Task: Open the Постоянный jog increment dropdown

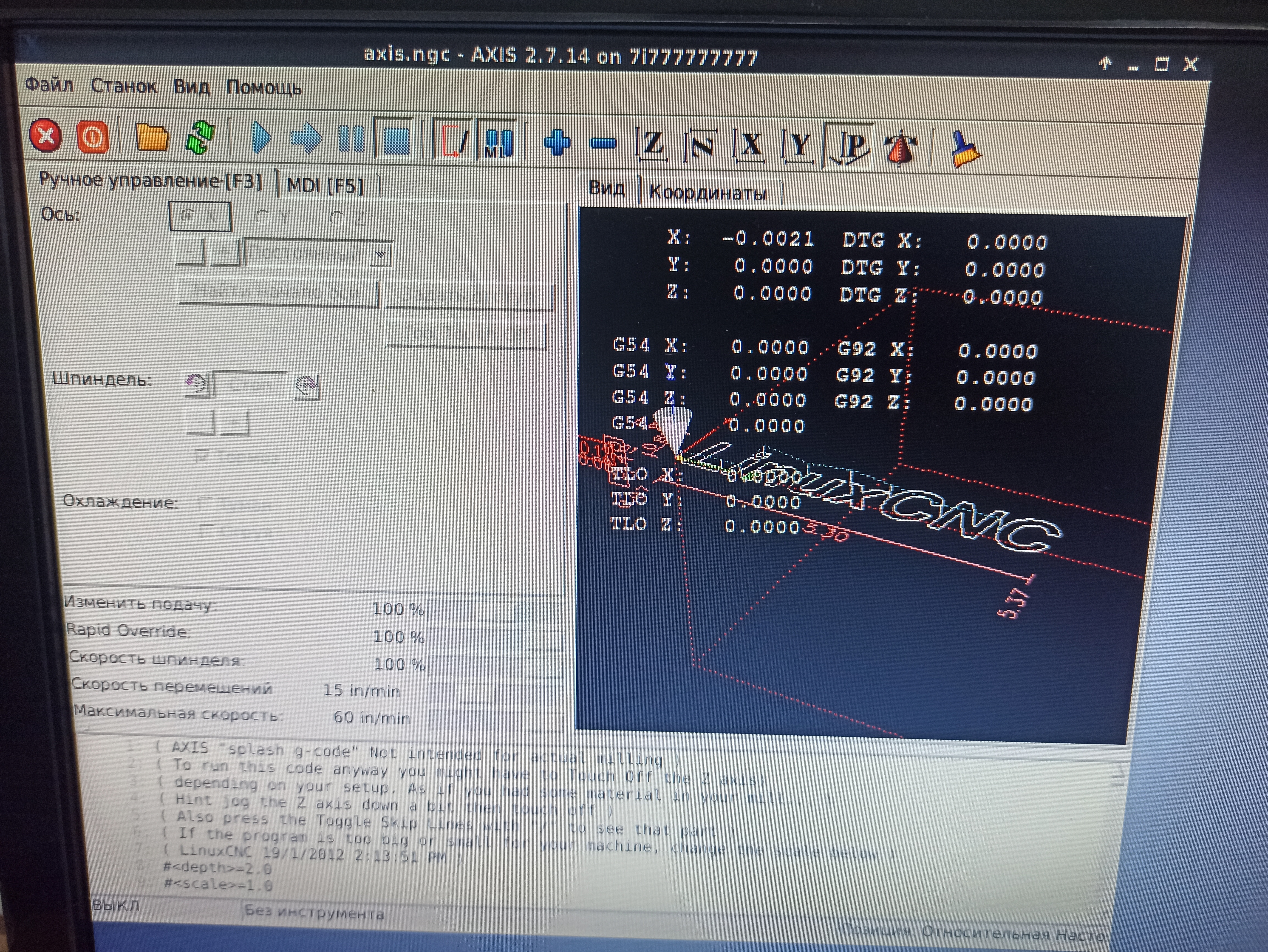Action: 381,254
